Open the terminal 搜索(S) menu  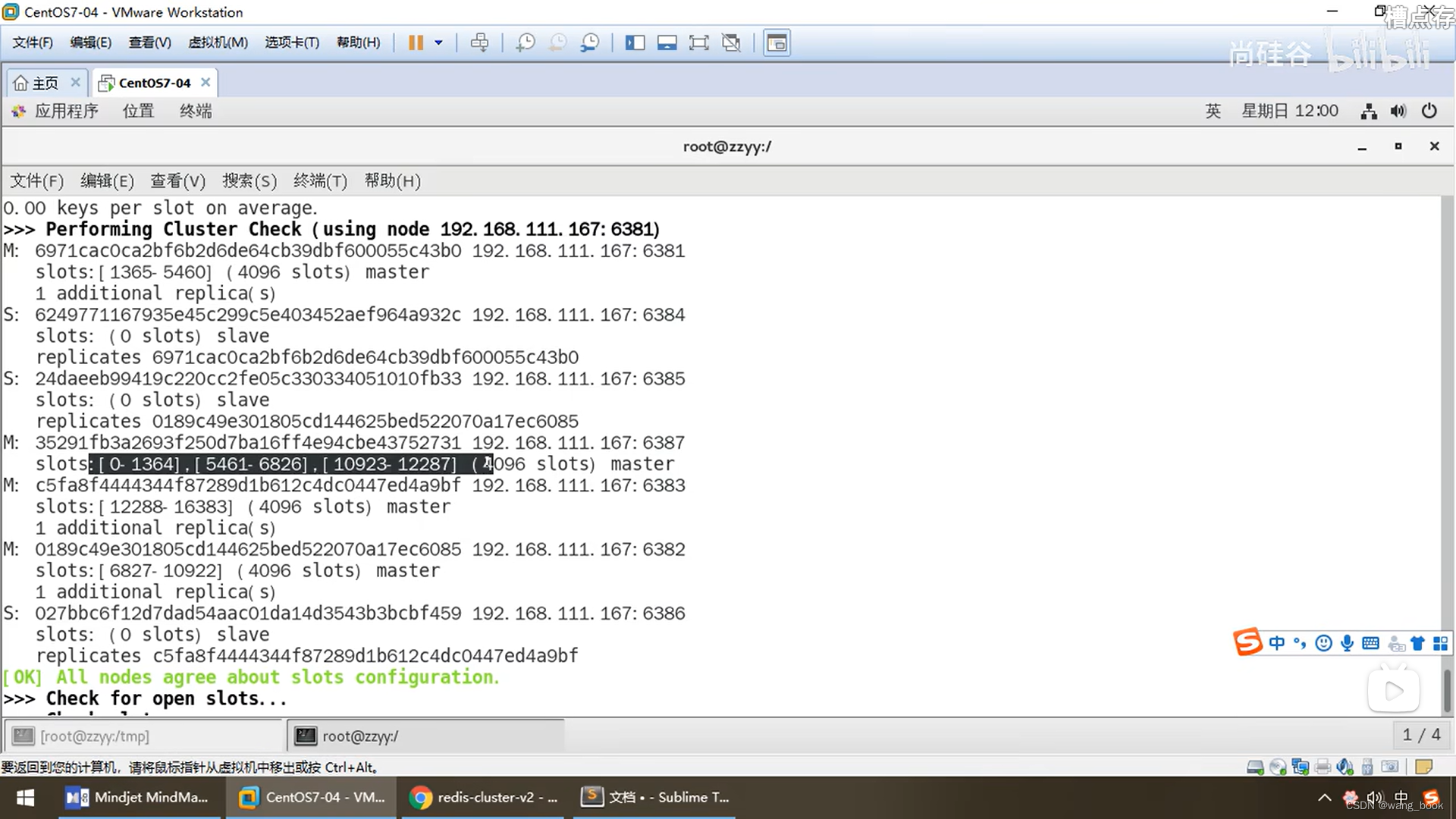click(249, 181)
